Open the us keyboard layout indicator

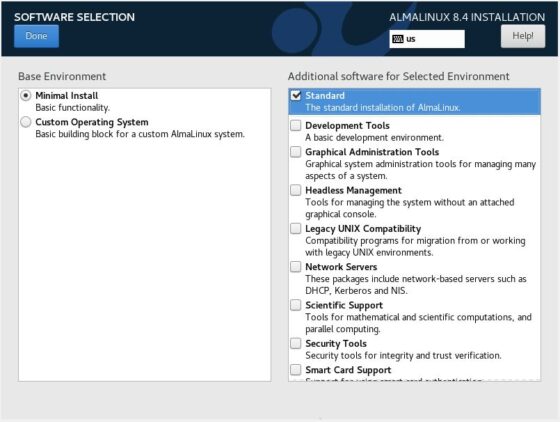(x=427, y=39)
